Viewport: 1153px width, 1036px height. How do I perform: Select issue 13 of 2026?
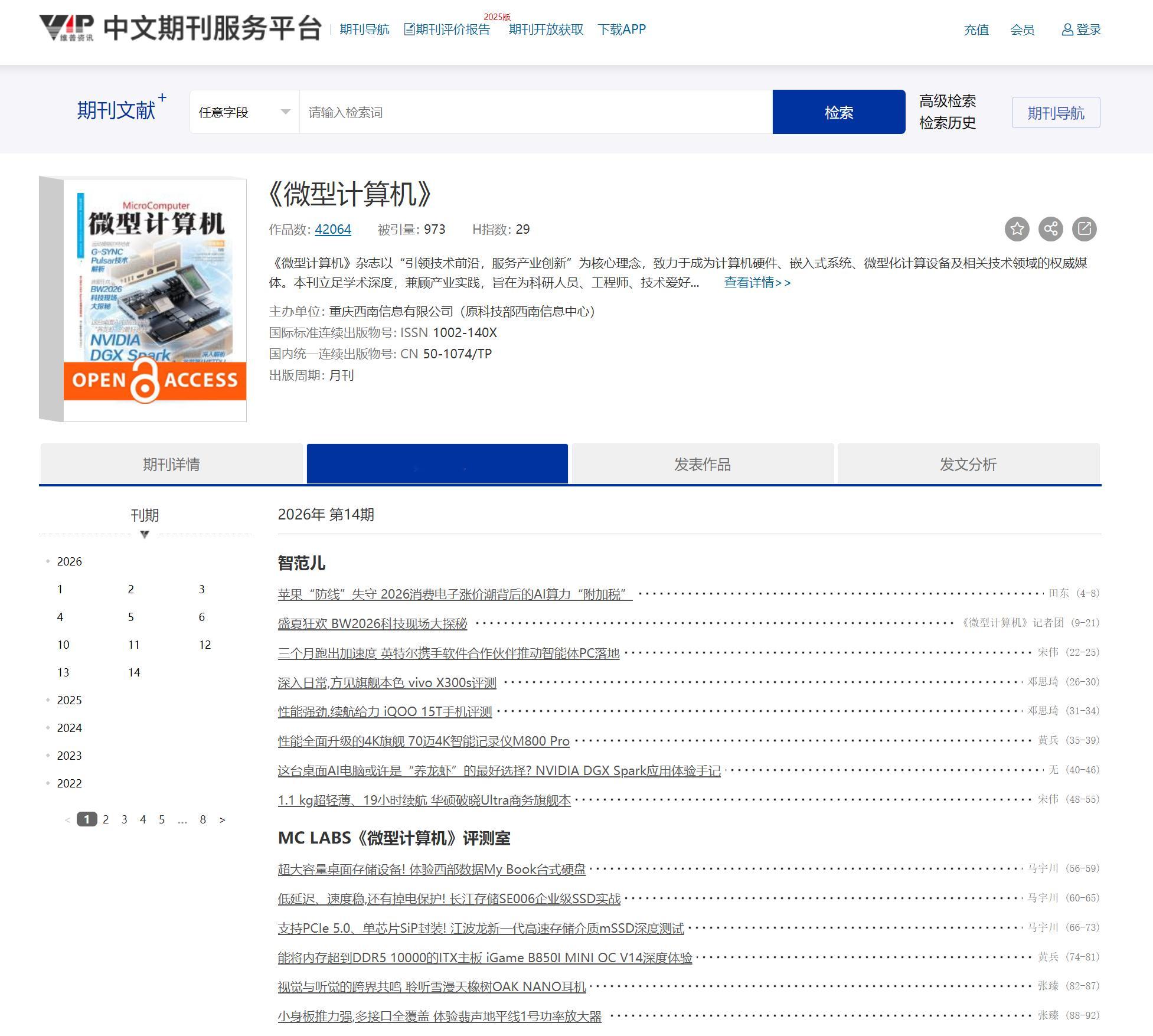(63, 672)
